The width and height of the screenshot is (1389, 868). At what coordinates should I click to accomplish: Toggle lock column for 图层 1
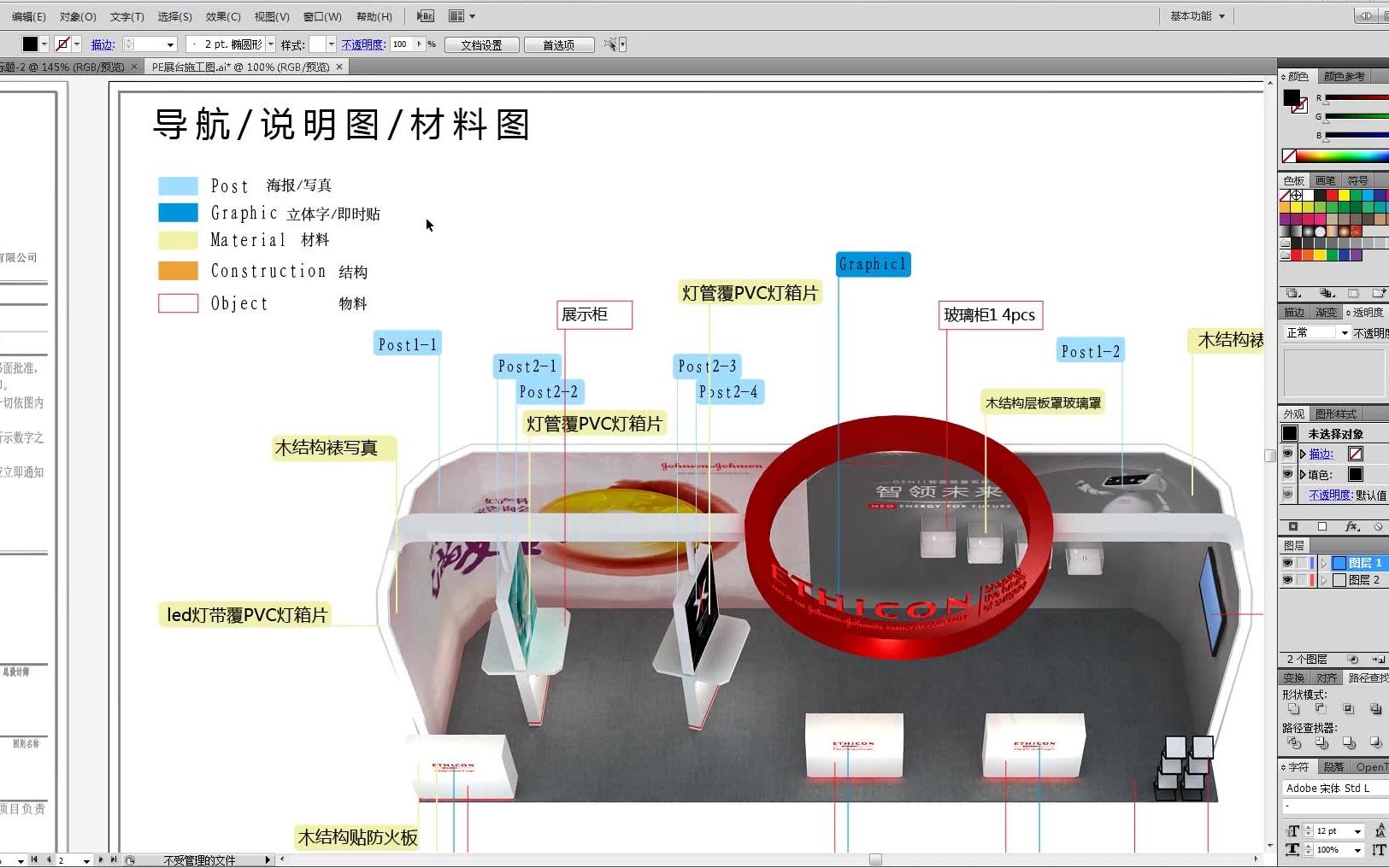pos(1302,563)
